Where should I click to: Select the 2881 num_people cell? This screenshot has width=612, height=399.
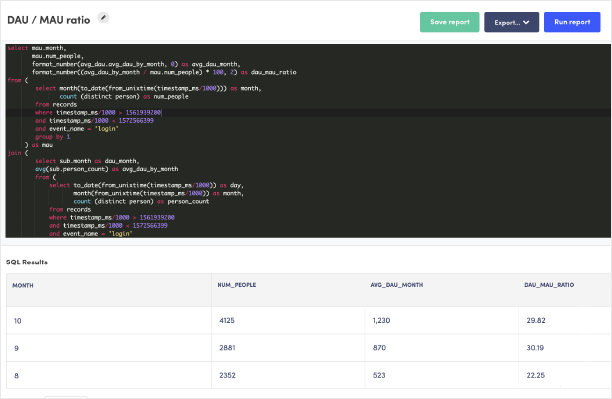(x=288, y=348)
